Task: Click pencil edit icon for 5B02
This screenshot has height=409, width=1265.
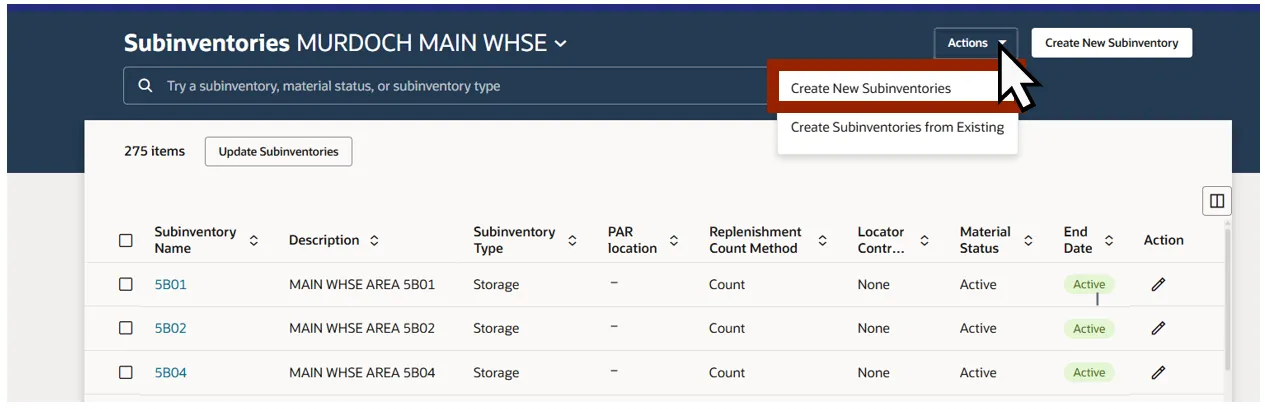Action: click(x=1158, y=328)
